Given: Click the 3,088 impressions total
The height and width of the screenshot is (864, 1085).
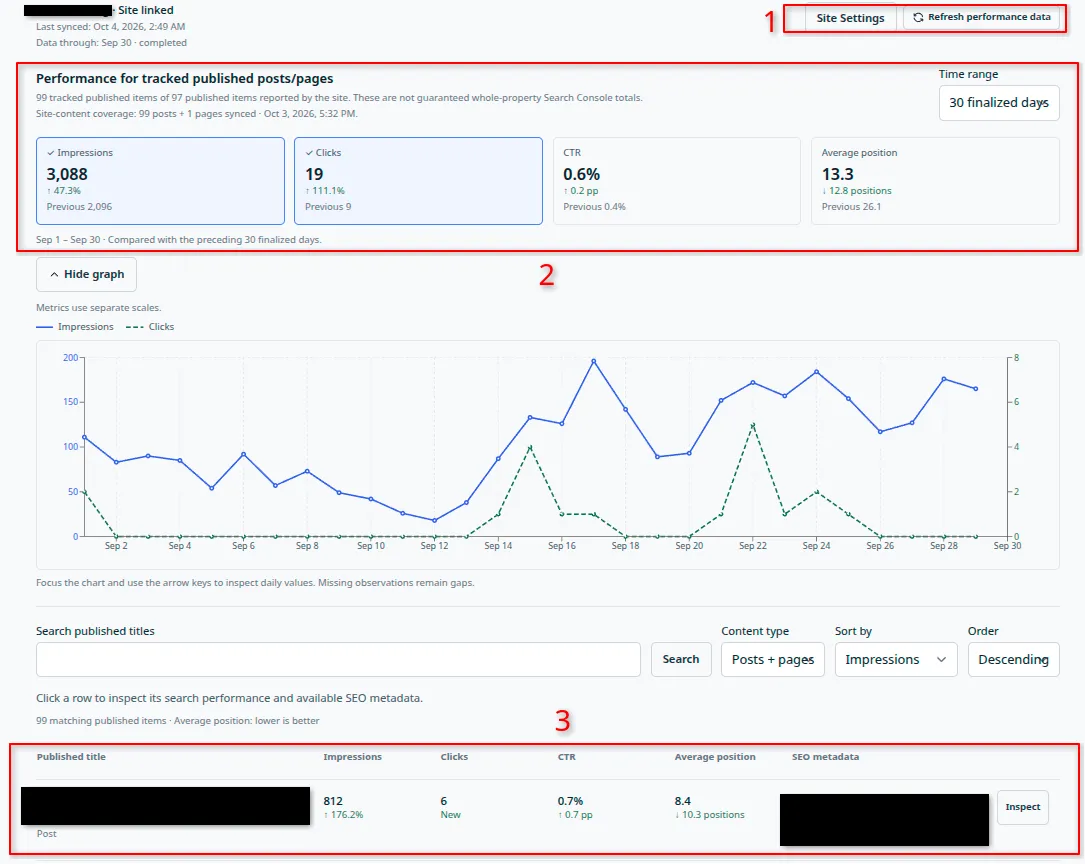Looking at the screenshot, I should pos(67,174).
